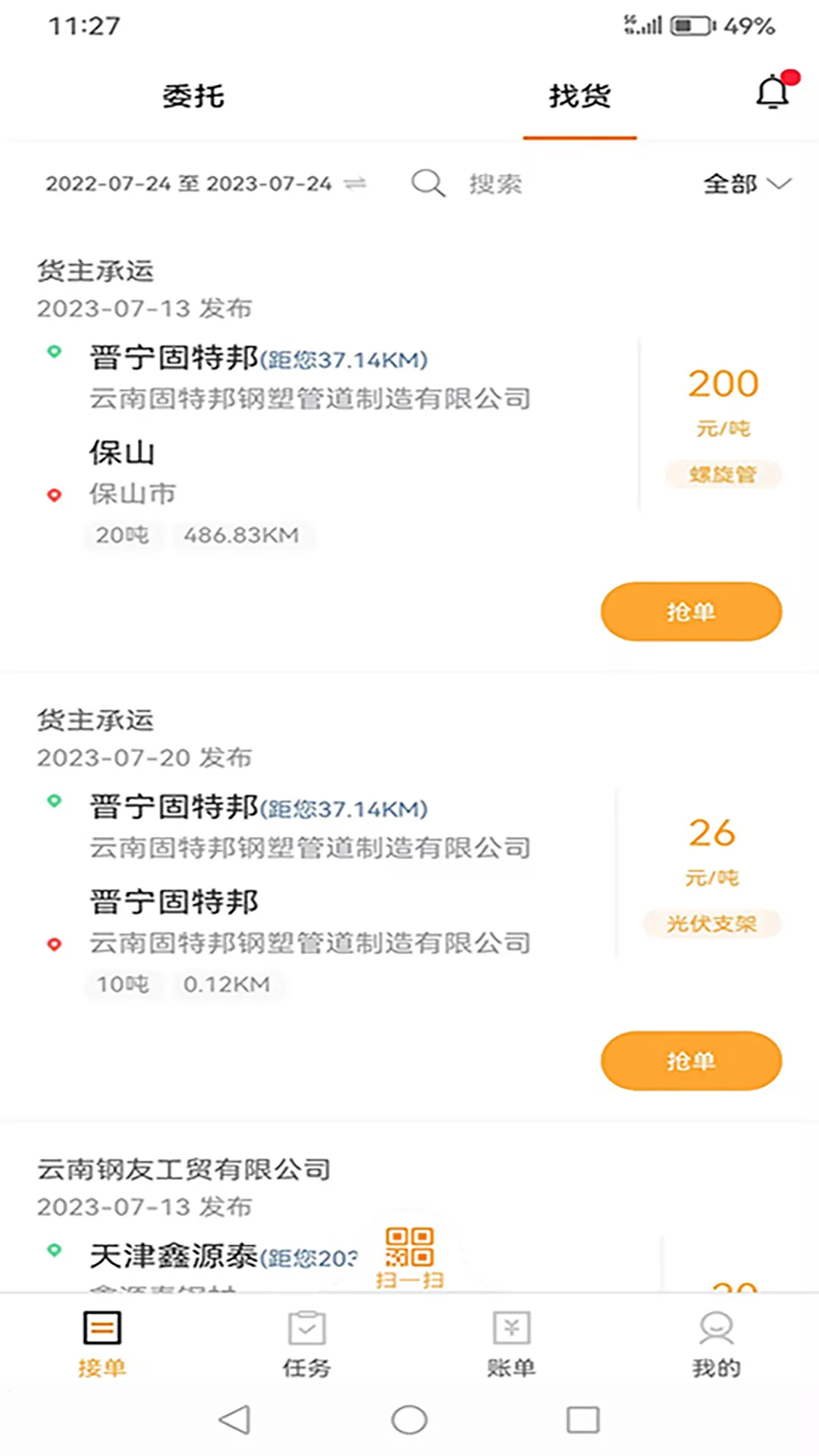Expand the 全部 filter dropdown
This screenshot has height=1456, width=819.
[746, 184]
